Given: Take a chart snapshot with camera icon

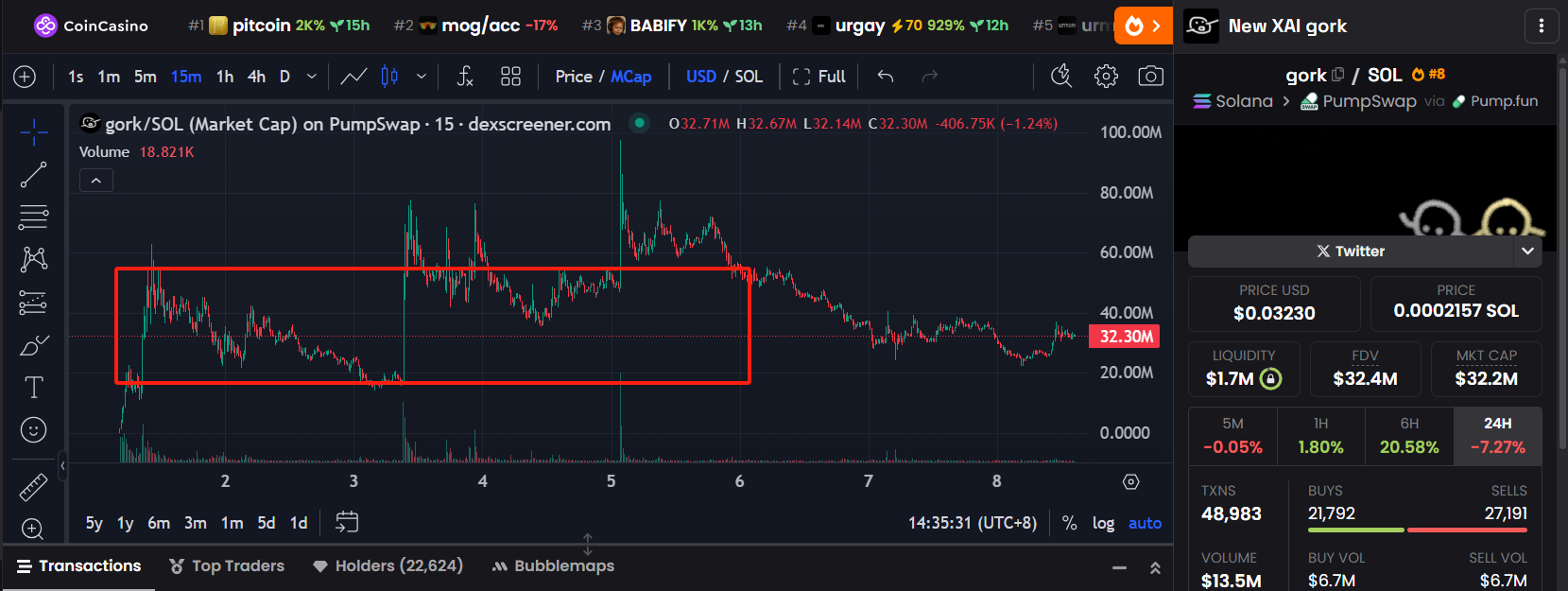Looking at the screenshot, I should pyautogui.click(x=1150, y=77).
